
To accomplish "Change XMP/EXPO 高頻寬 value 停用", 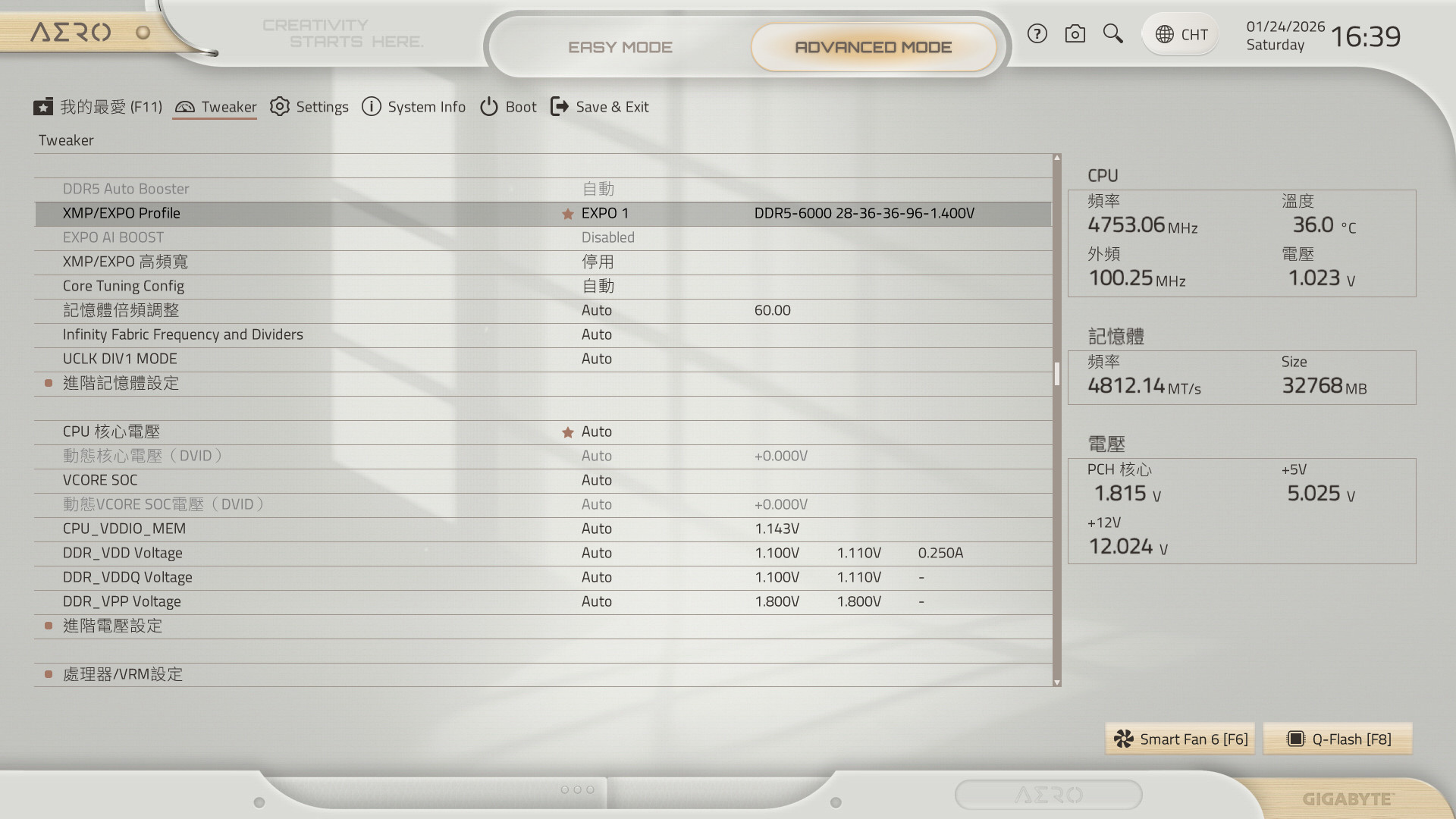I will tap(598, 262).
